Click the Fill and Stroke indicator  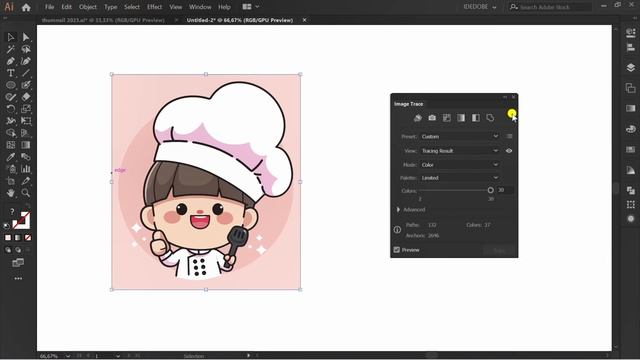pos(21,220)
